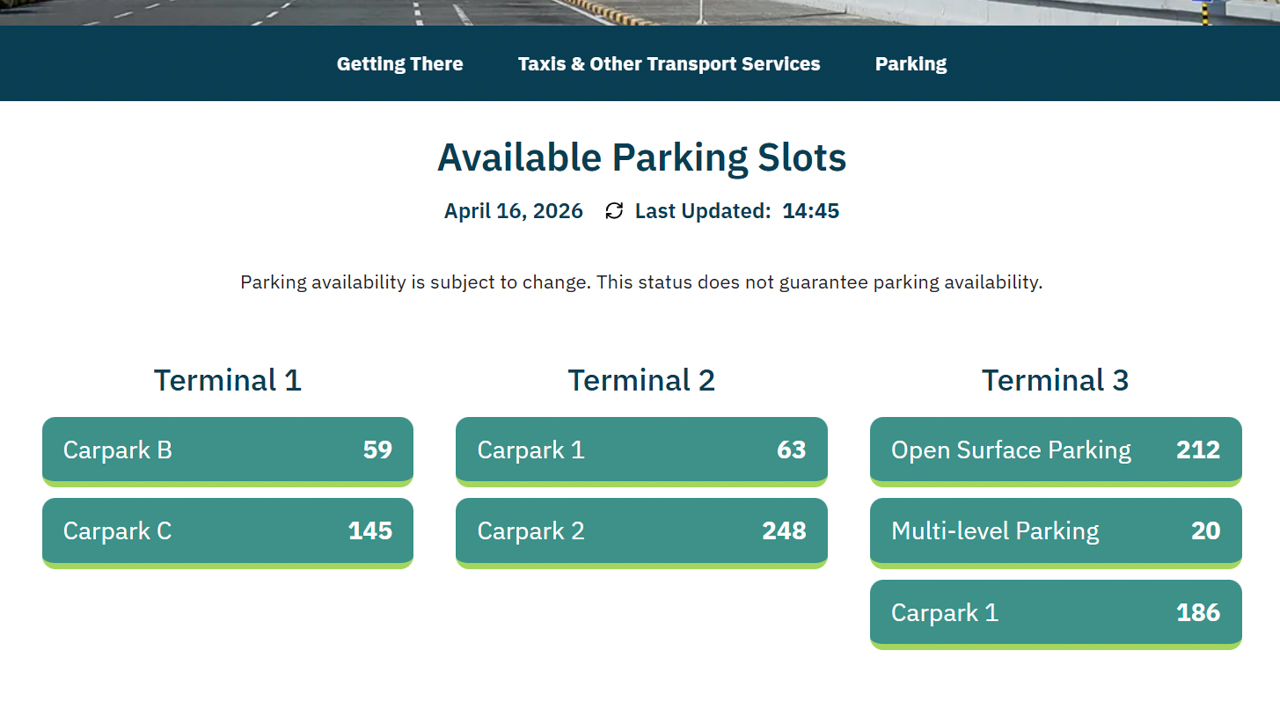Click Open Surface Parking card
The width and height of the screenshot is (1280, 724).
[x=1055, y=451]
